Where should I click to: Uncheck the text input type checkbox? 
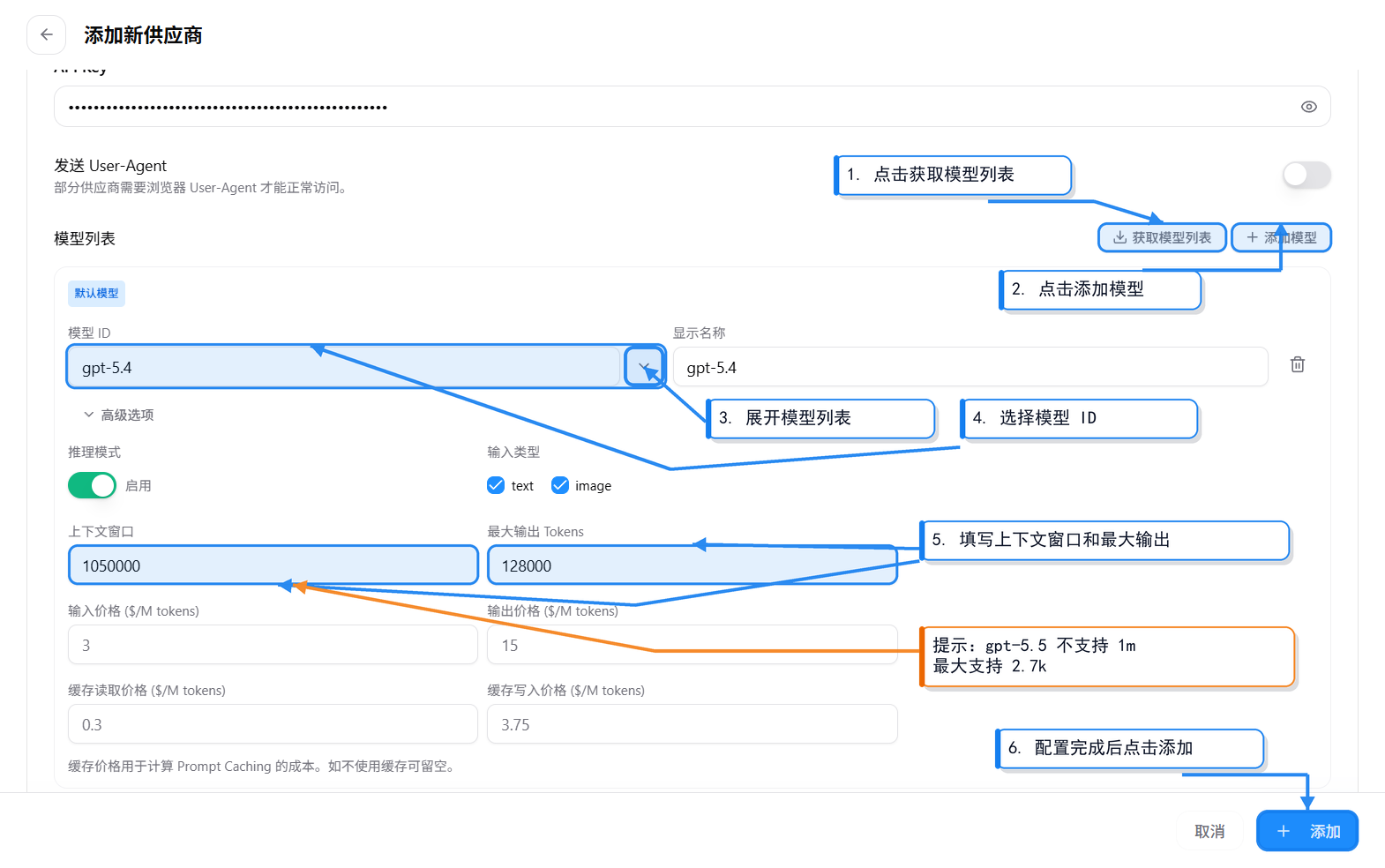496,485
